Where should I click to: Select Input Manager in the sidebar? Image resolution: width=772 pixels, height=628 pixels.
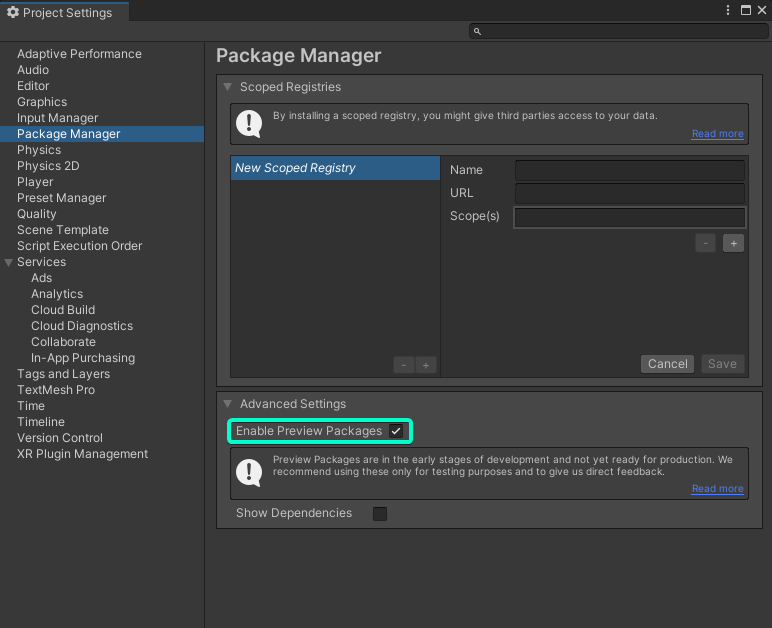[x=58, y=118]
